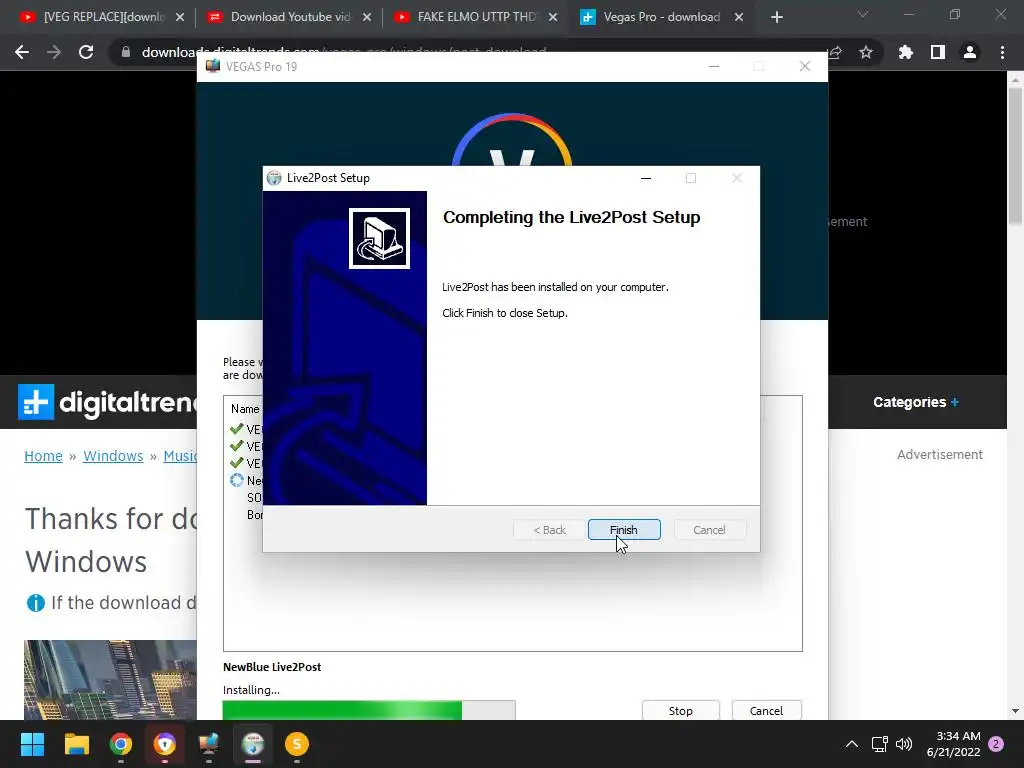Click the address bar URL
The image size is (1024, 768).
(346, 52)
